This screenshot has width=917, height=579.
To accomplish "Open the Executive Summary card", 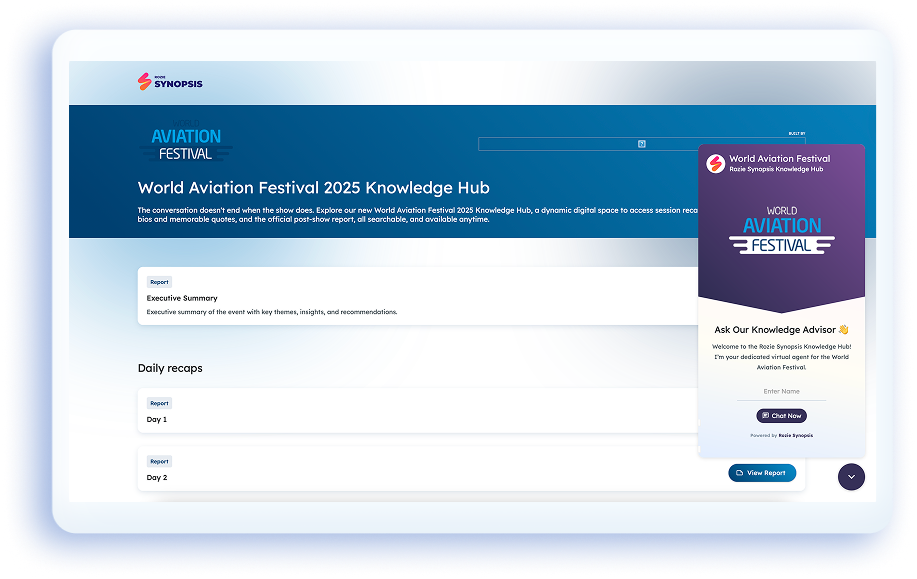I will click(418, 296).
